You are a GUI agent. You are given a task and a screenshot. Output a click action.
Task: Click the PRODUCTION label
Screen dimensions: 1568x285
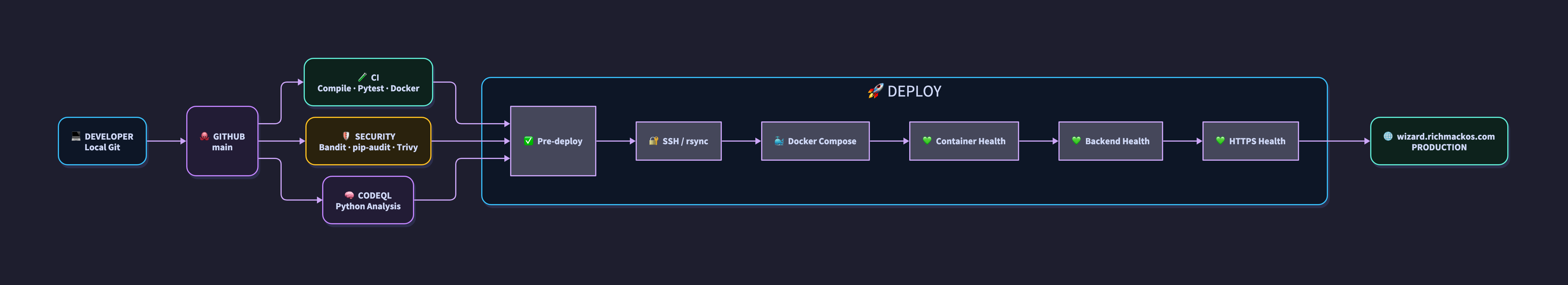1439,147
